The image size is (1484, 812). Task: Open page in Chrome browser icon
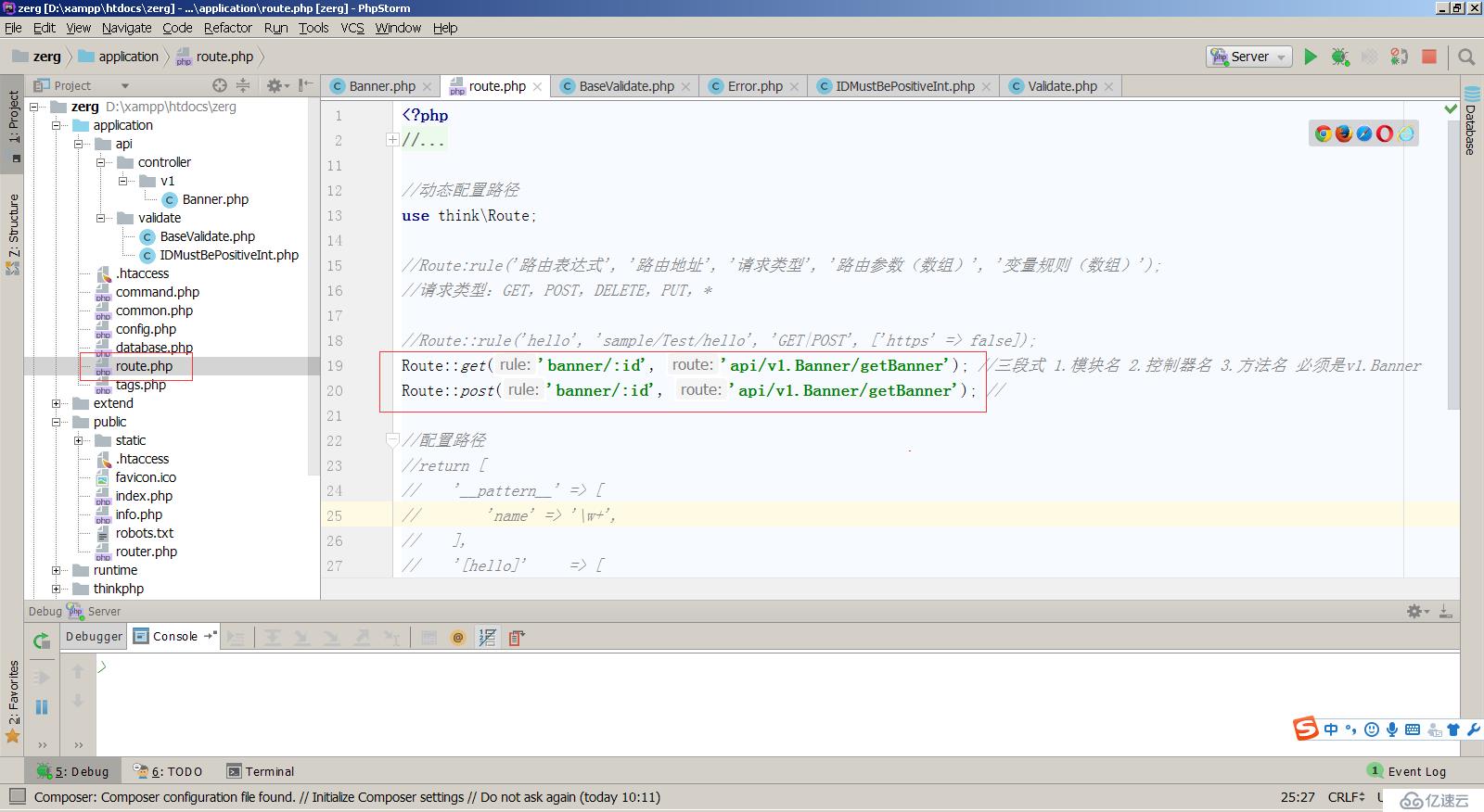[x=1324, y=133]
